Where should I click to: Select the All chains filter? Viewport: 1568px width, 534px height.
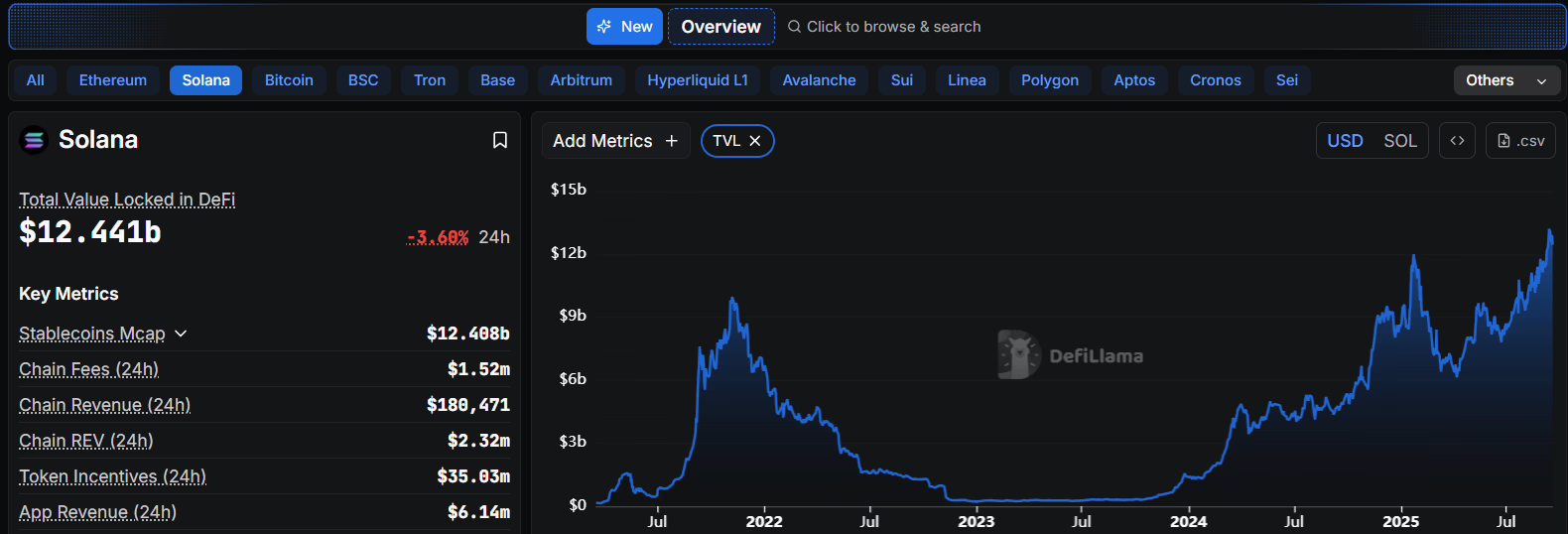coord(36,80)
